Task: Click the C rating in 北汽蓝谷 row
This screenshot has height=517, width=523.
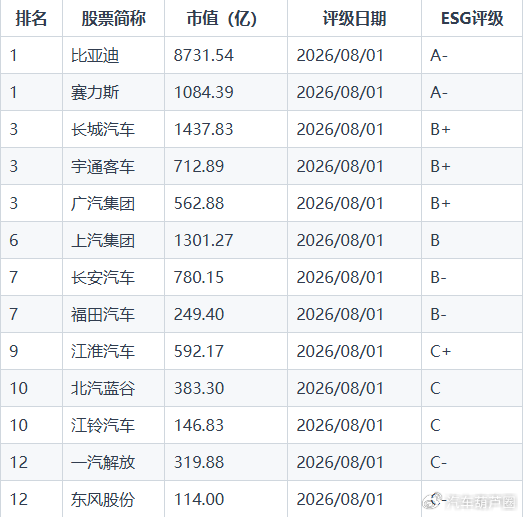Action: [435, 389]
